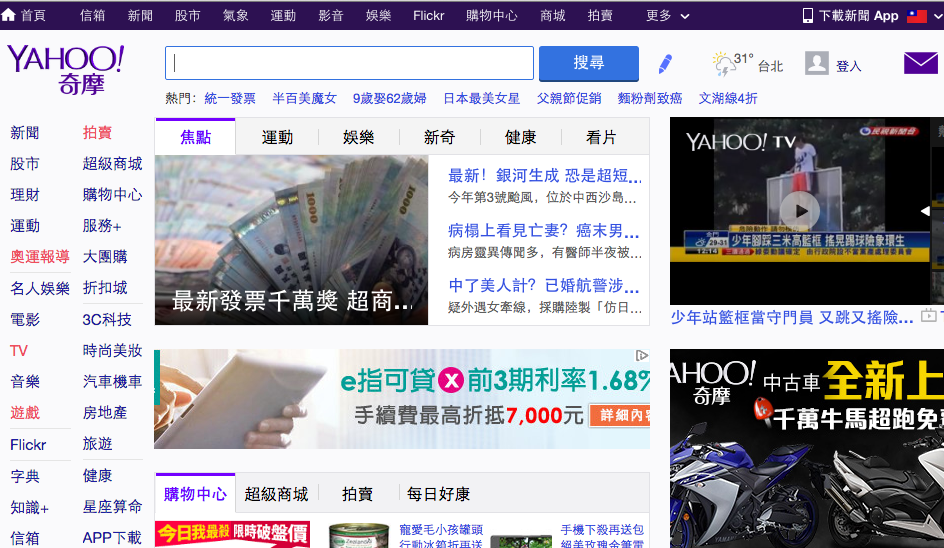
Task: Select the 焦點 news tab
Action: tap(195, 137)
